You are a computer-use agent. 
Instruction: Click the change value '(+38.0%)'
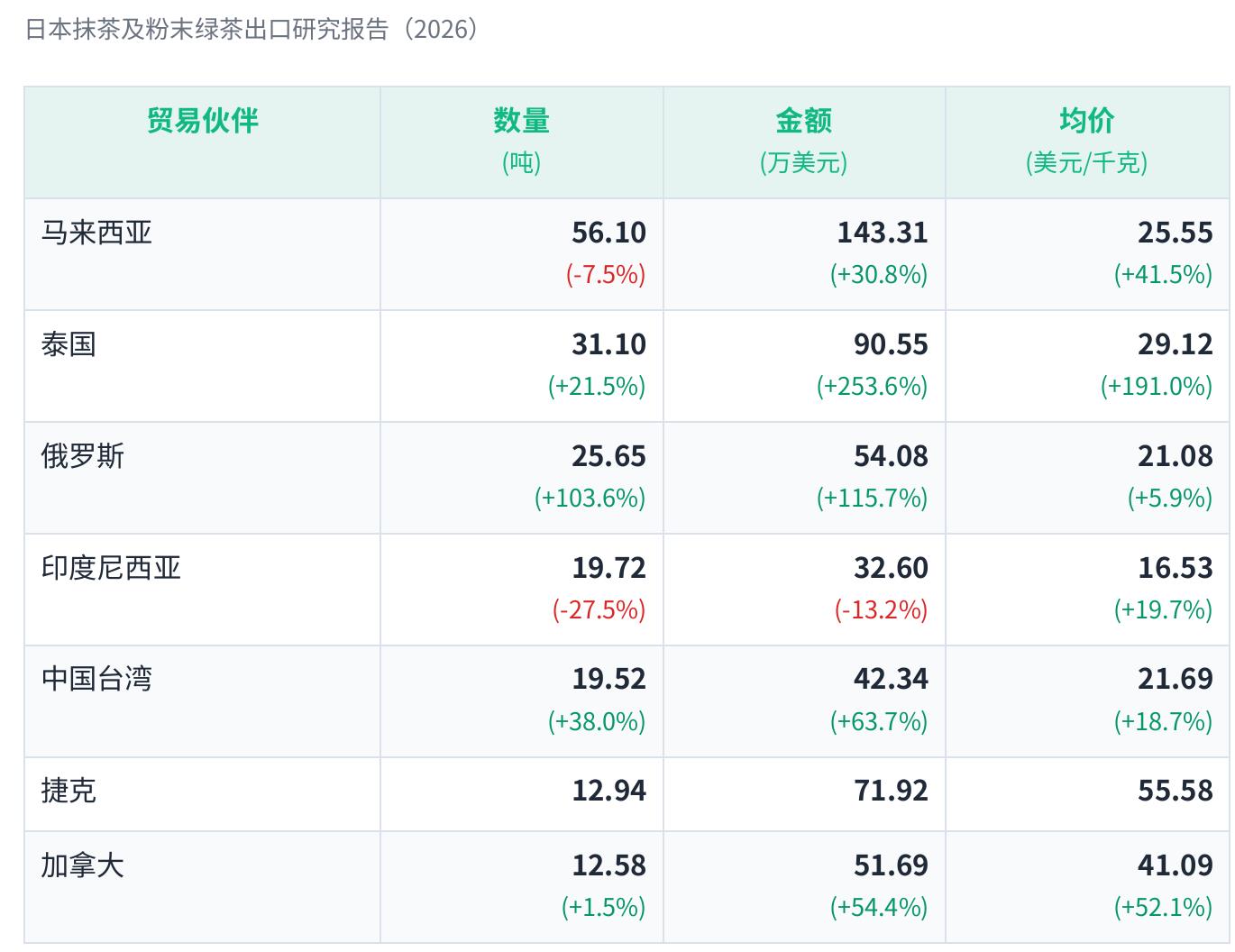click(x=597, y=721)
